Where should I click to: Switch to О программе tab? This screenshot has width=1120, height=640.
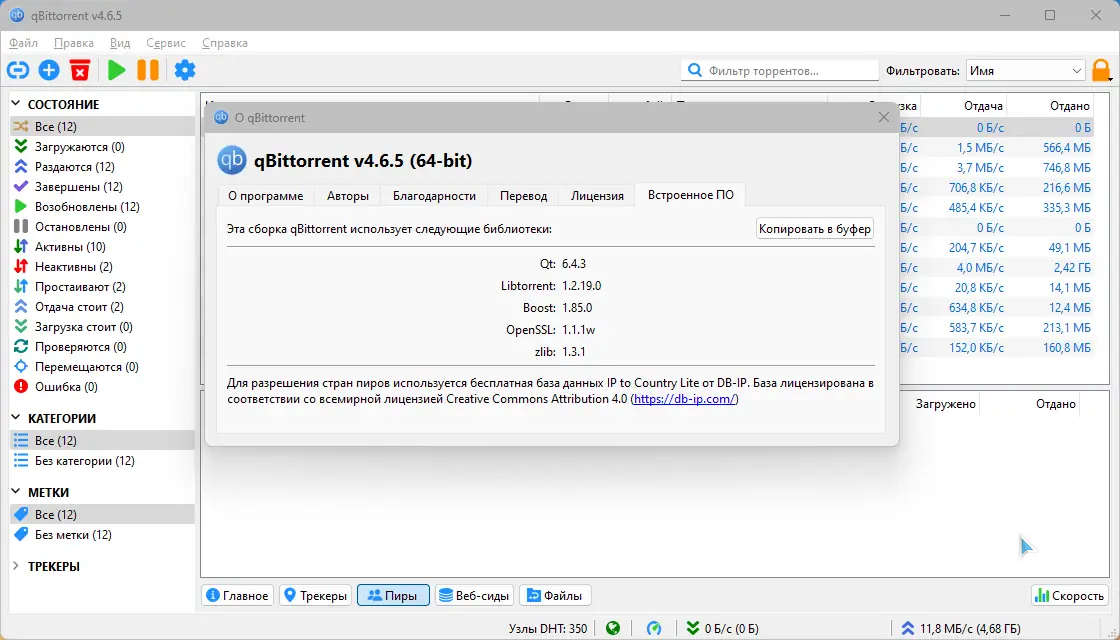266,196
